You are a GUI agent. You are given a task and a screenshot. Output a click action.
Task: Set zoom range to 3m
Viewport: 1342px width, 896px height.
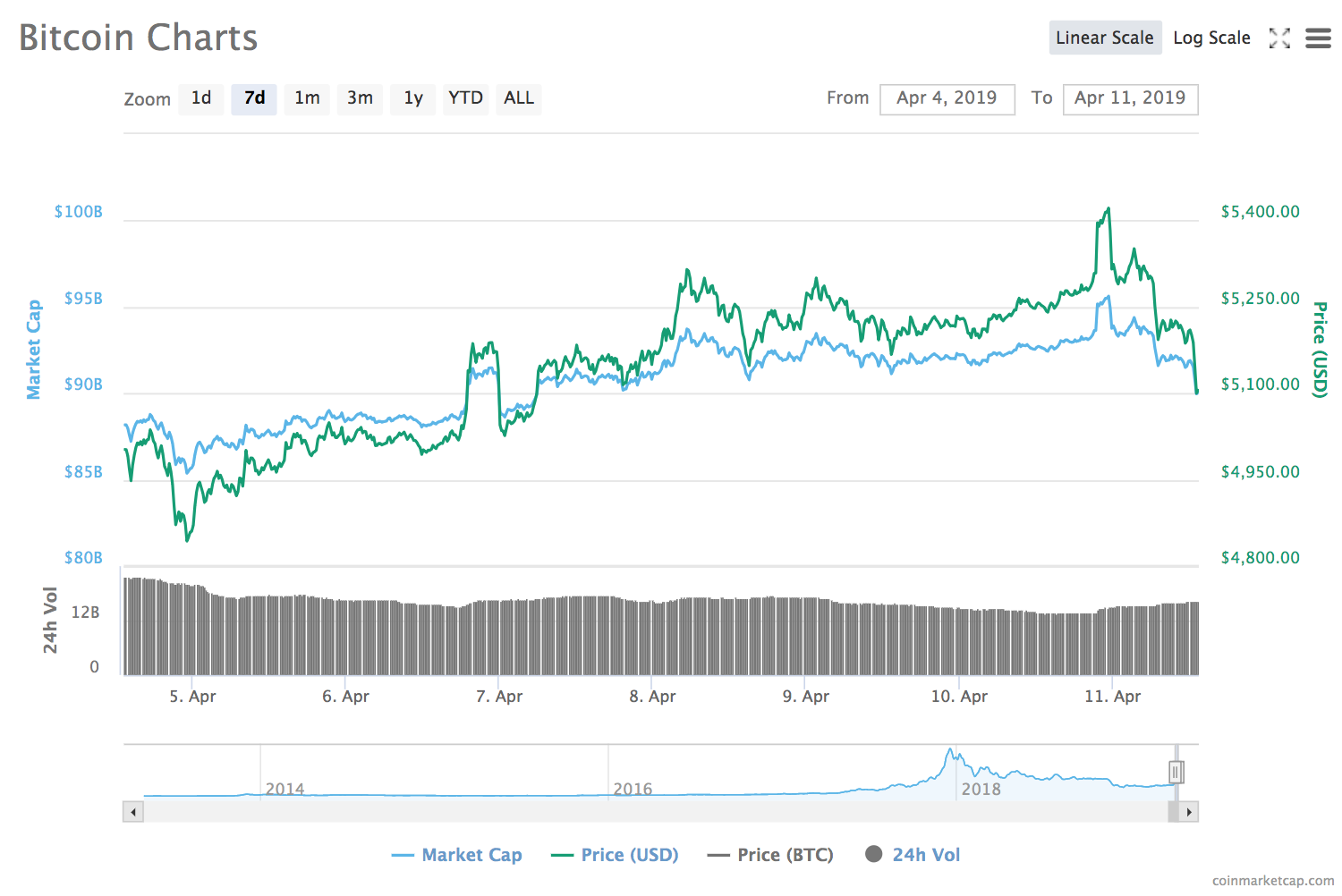tap(360, 98)
